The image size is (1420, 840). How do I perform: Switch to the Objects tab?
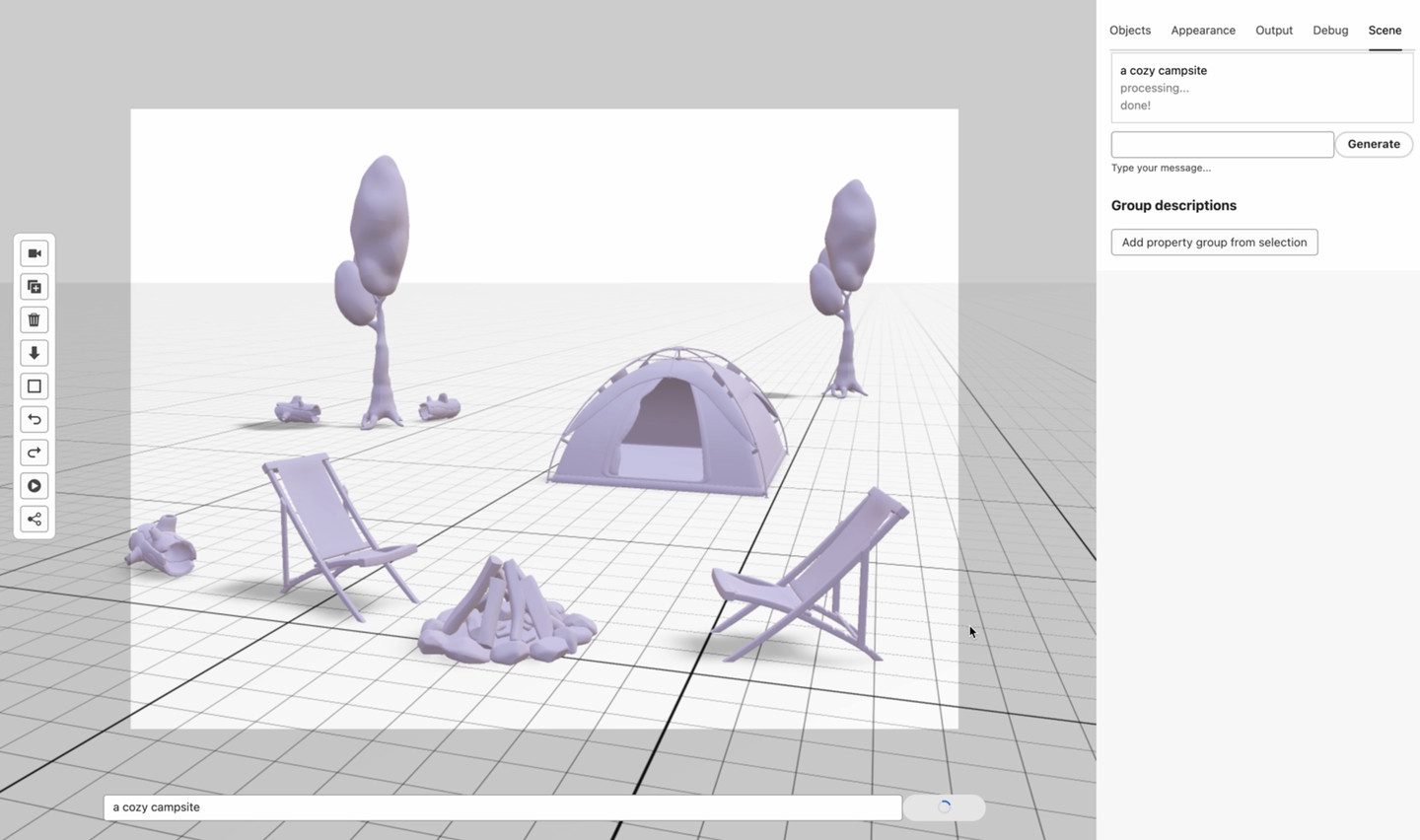click(x=1129, y=31)
